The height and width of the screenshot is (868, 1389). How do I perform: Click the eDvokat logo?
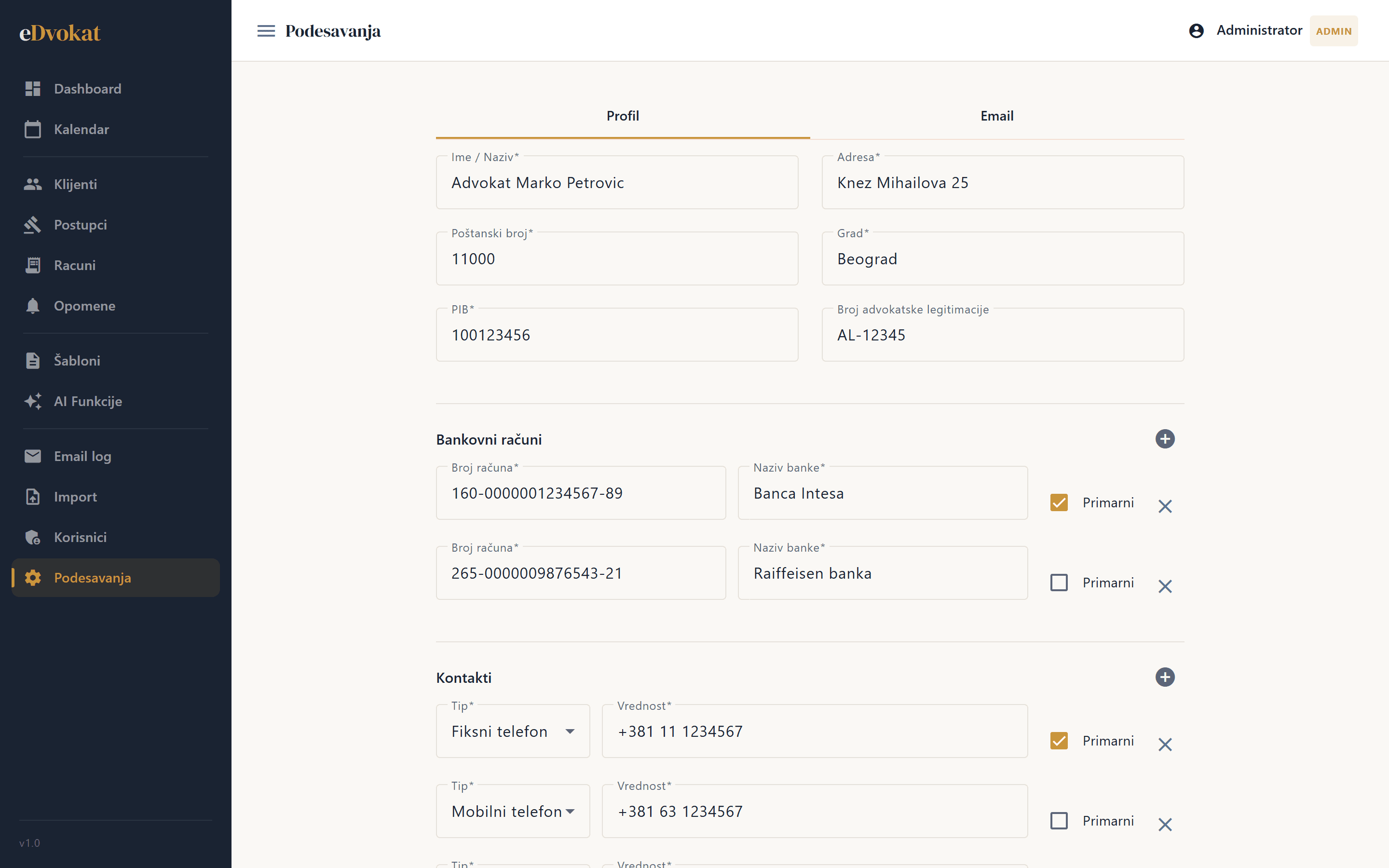tap(60, 33)
